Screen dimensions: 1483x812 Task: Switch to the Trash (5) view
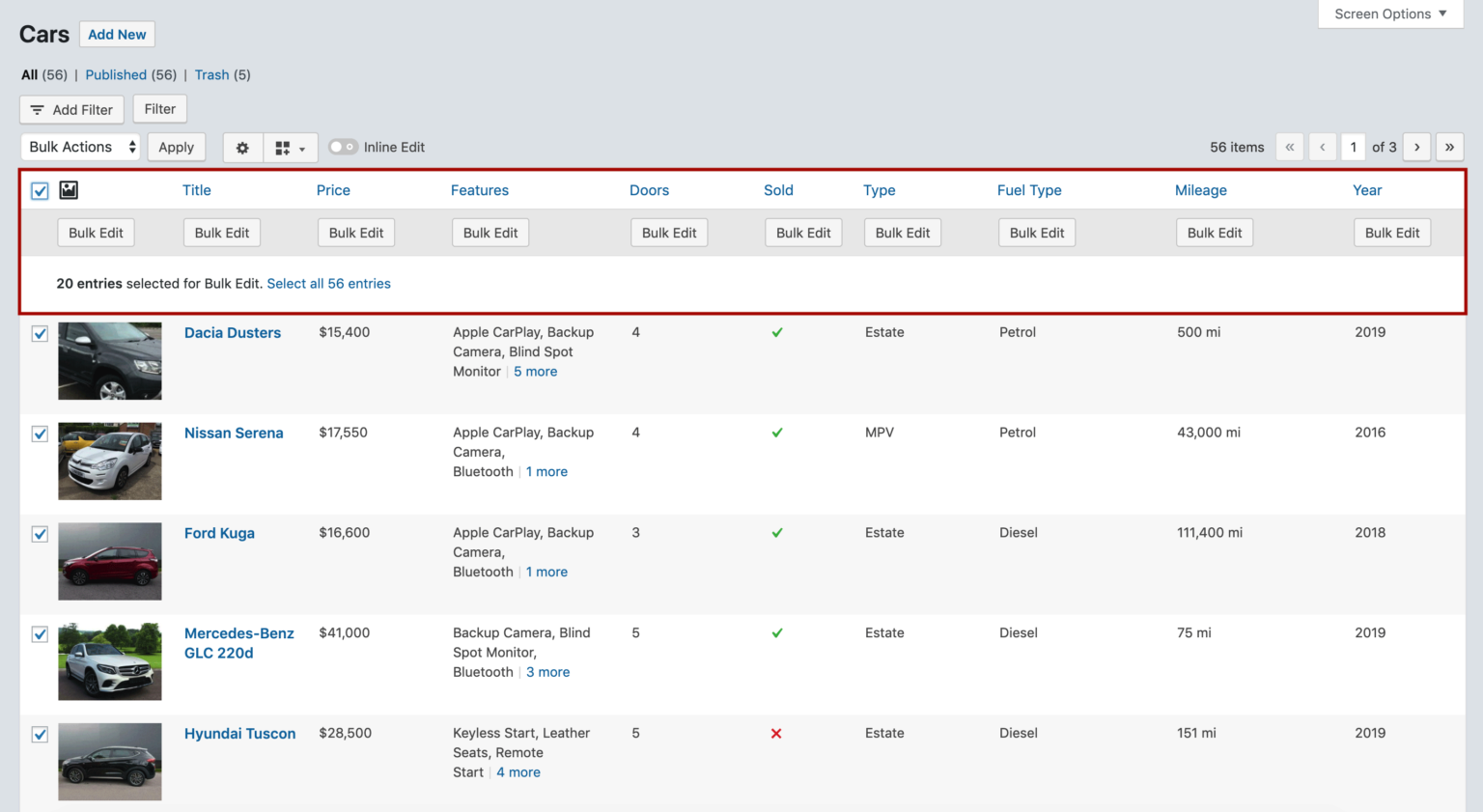pos(211,74)
